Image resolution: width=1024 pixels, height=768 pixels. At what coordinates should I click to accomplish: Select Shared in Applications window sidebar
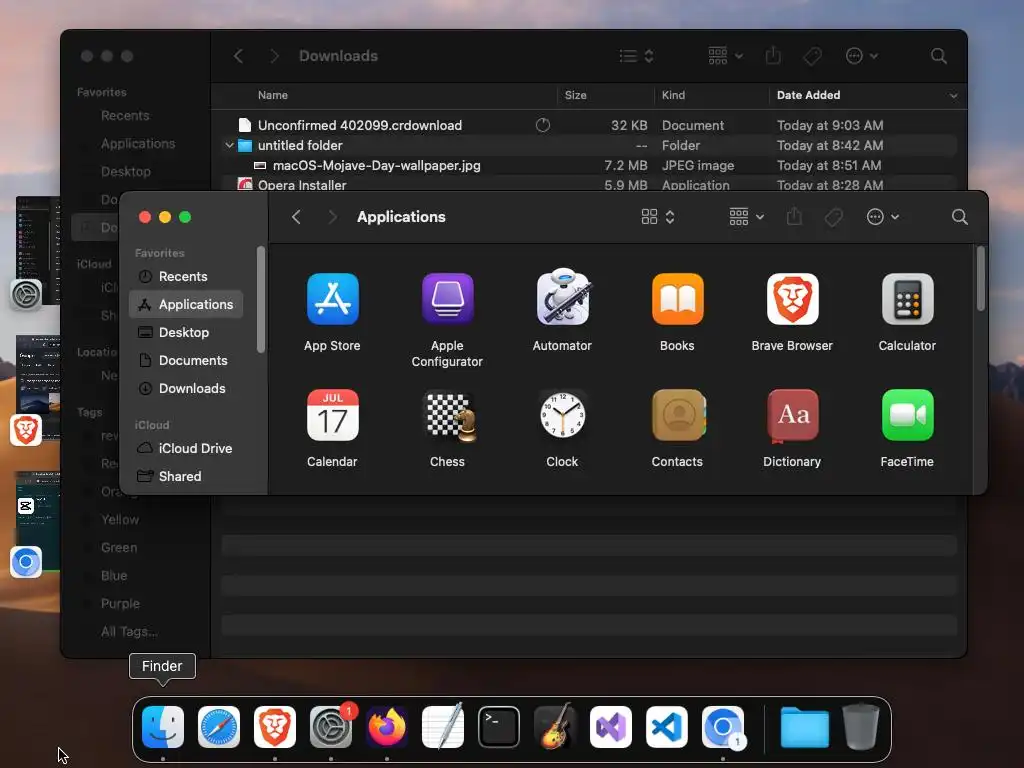[186, 477]
